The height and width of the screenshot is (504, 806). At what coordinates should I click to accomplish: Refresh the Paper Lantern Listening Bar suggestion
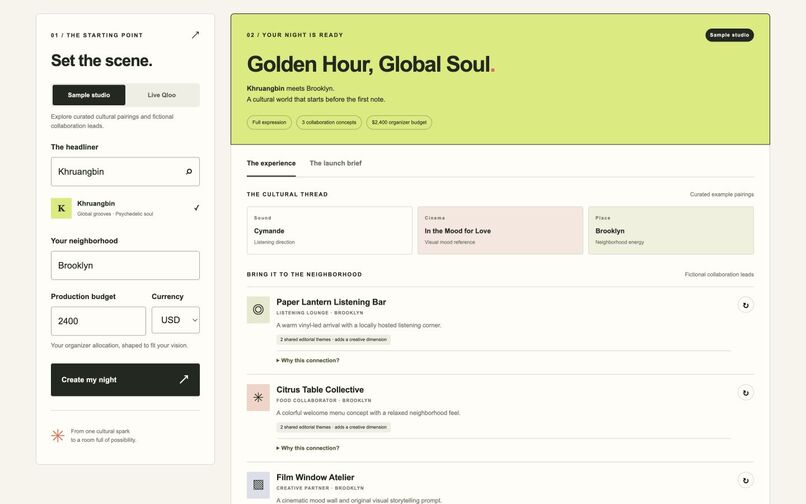pyautogui.click(x=745, y=305)
